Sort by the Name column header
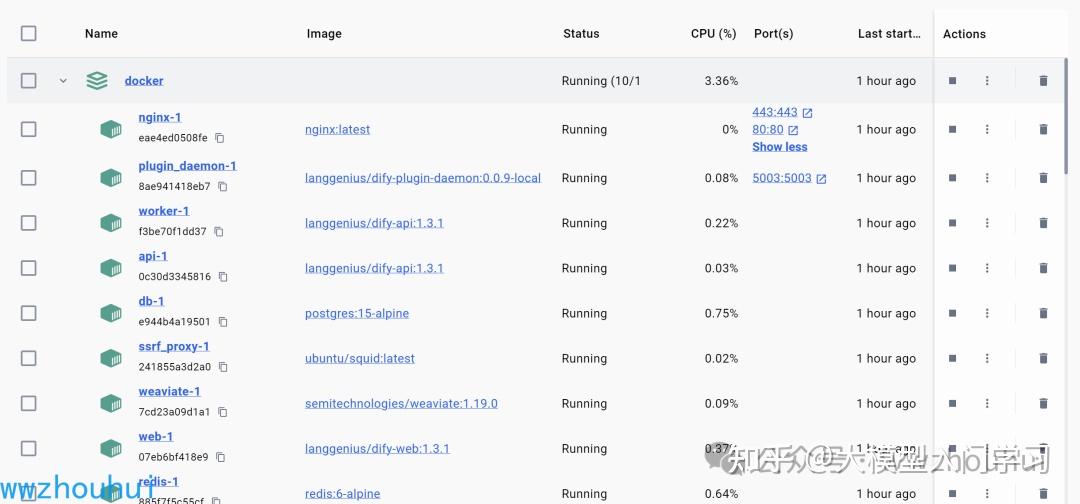Screen dimensions: 1080x504 click(101, 33)
